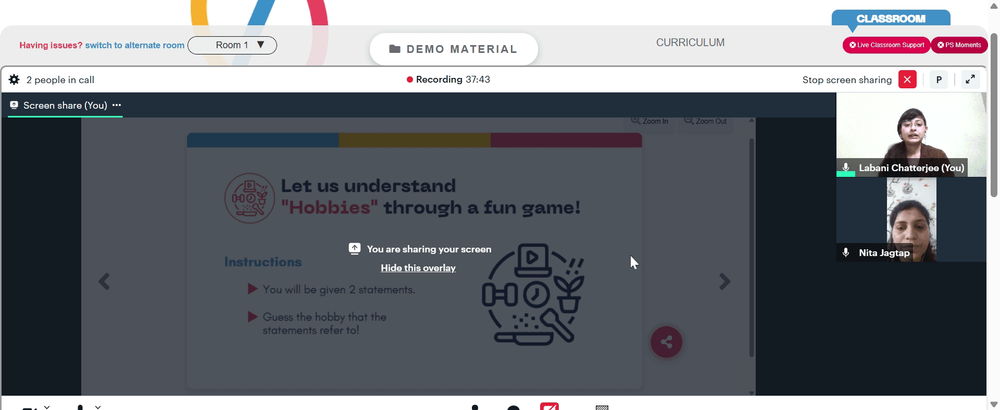The height and width of the screenshot is (410, 1000).
Task: Click Nita Jagtap's microphone icon
Action: click(846, 253)
